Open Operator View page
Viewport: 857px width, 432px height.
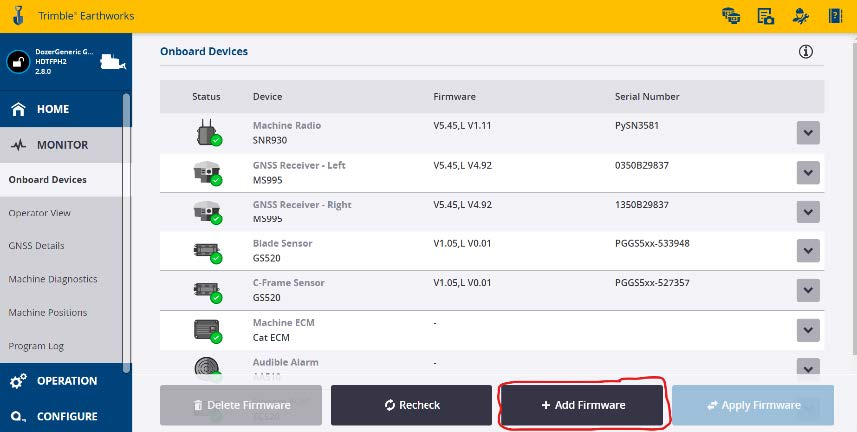pyautogui.click(x=39, y=213)
